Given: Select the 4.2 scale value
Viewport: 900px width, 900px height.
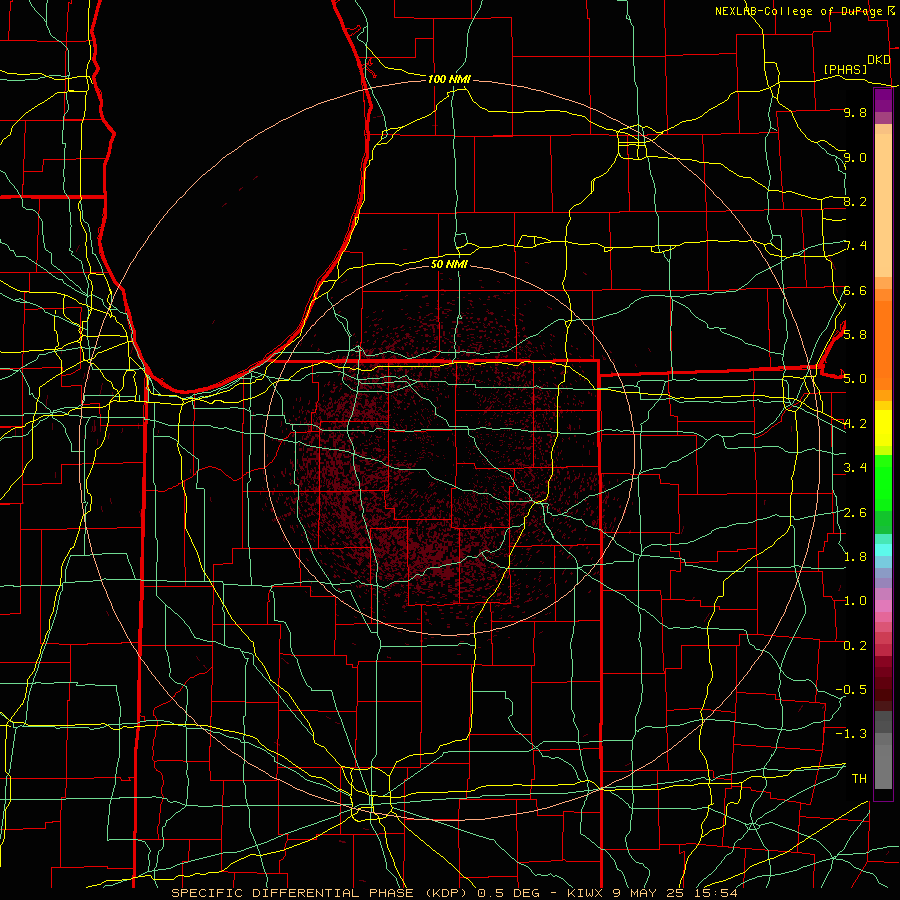Looking at the screenshot, I should coord(855,424).
